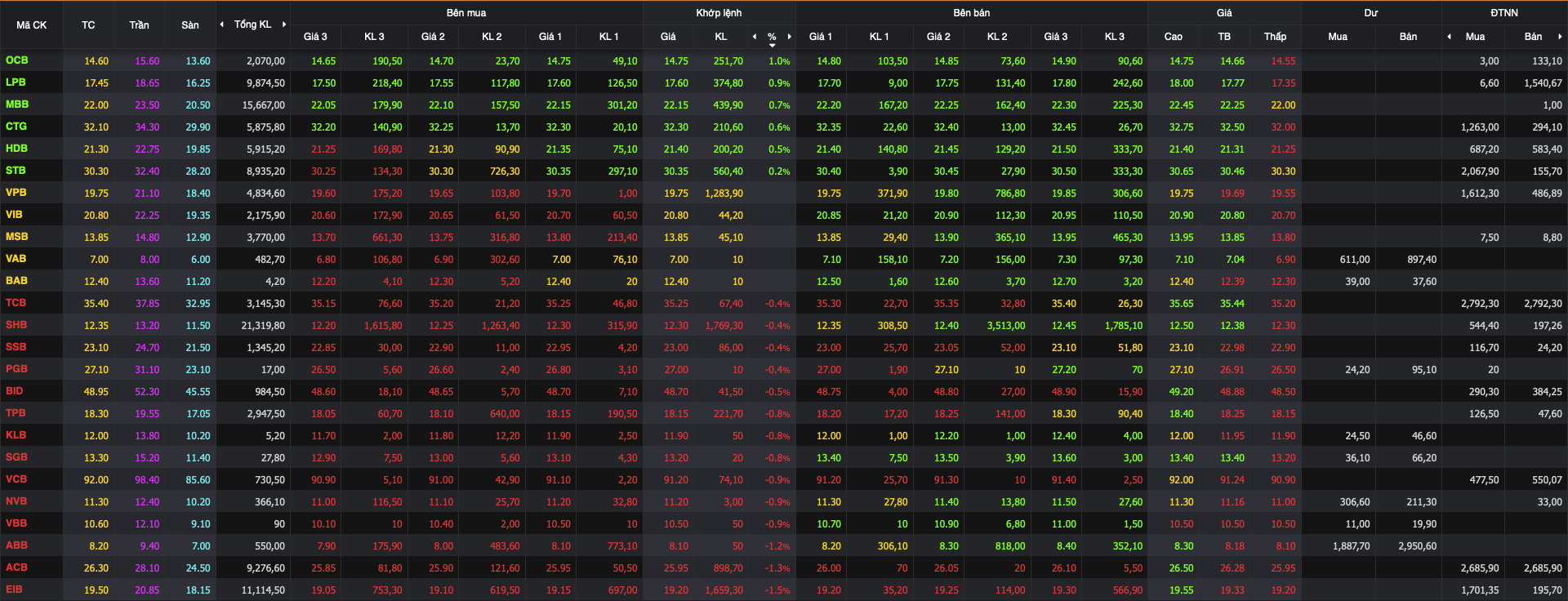Click the Khớp lệnh group header
The image size is (1568, 601).
click(x=719, y=13)
